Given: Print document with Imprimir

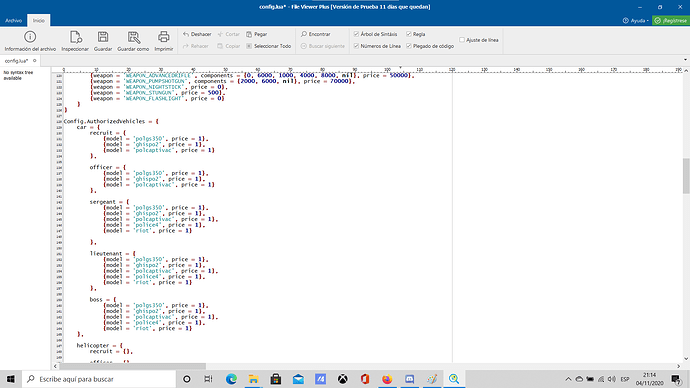Looking at the screenshot, I should (164, 41).
